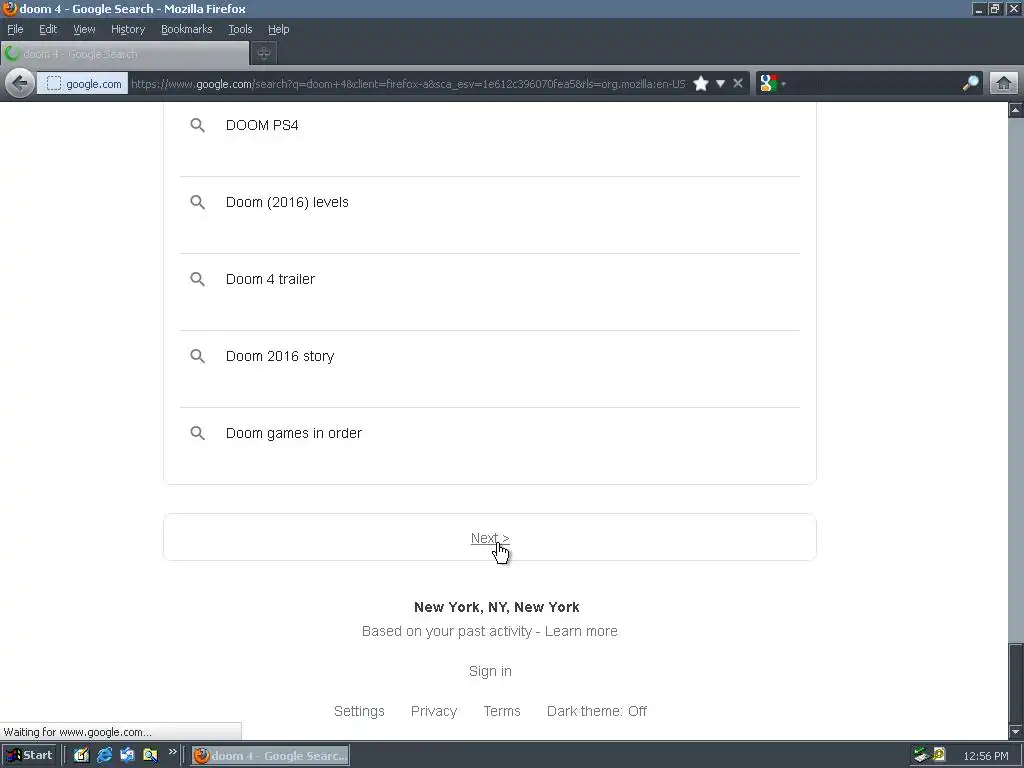Click the vertical scrollbar thumb
This screenshot has width=1024, height=768.
pos(1016,682)
